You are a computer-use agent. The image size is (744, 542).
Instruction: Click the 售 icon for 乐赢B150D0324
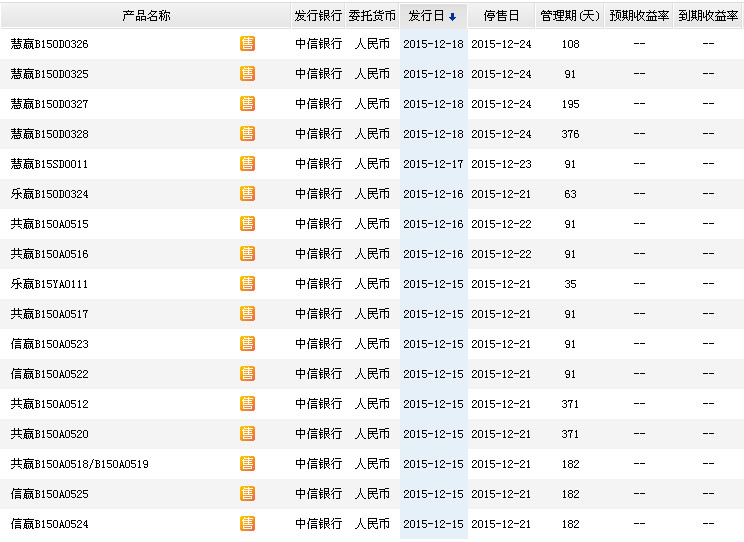247,194
